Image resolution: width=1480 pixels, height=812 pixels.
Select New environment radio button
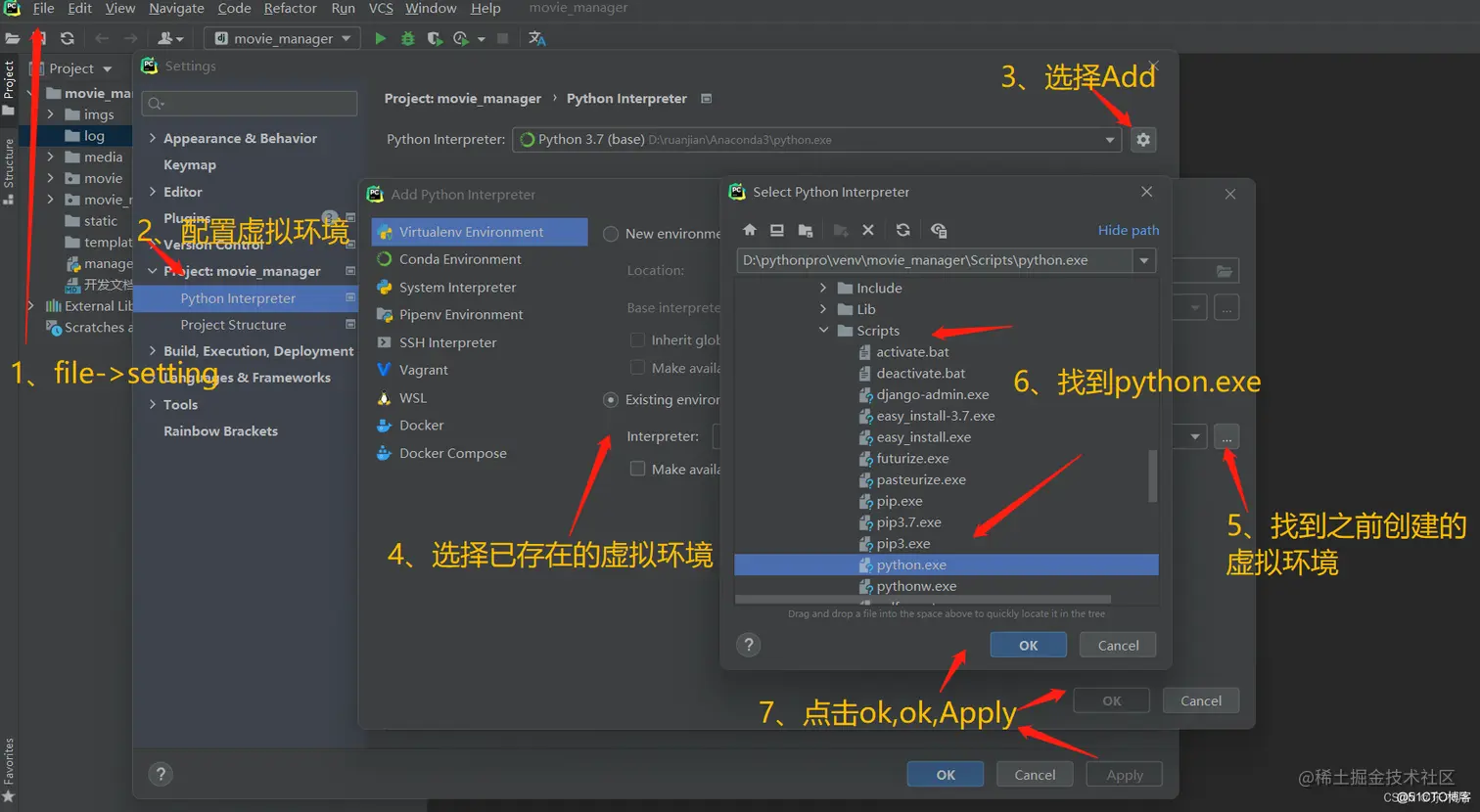[611, 234]
